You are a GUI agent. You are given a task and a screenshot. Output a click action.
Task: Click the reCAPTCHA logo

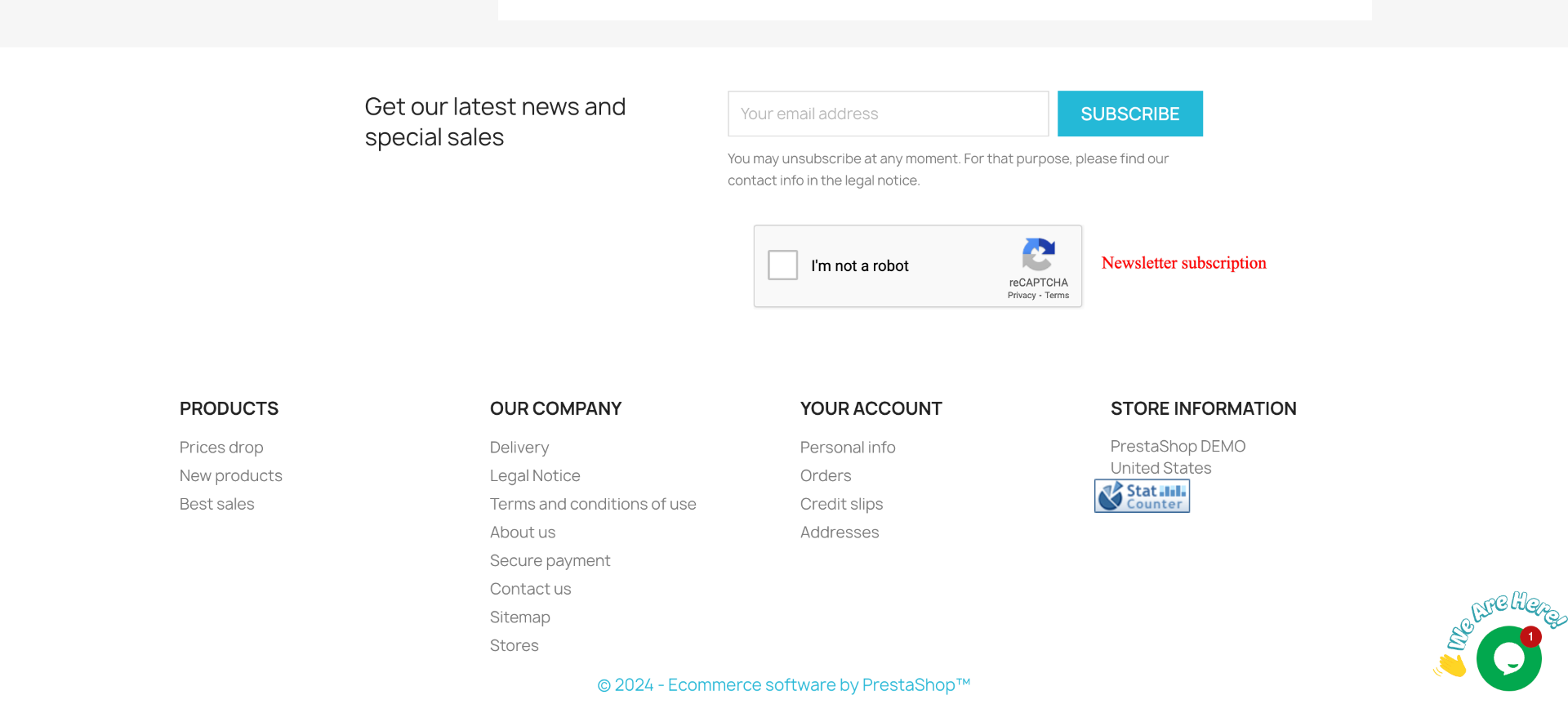pos(1038,255)
